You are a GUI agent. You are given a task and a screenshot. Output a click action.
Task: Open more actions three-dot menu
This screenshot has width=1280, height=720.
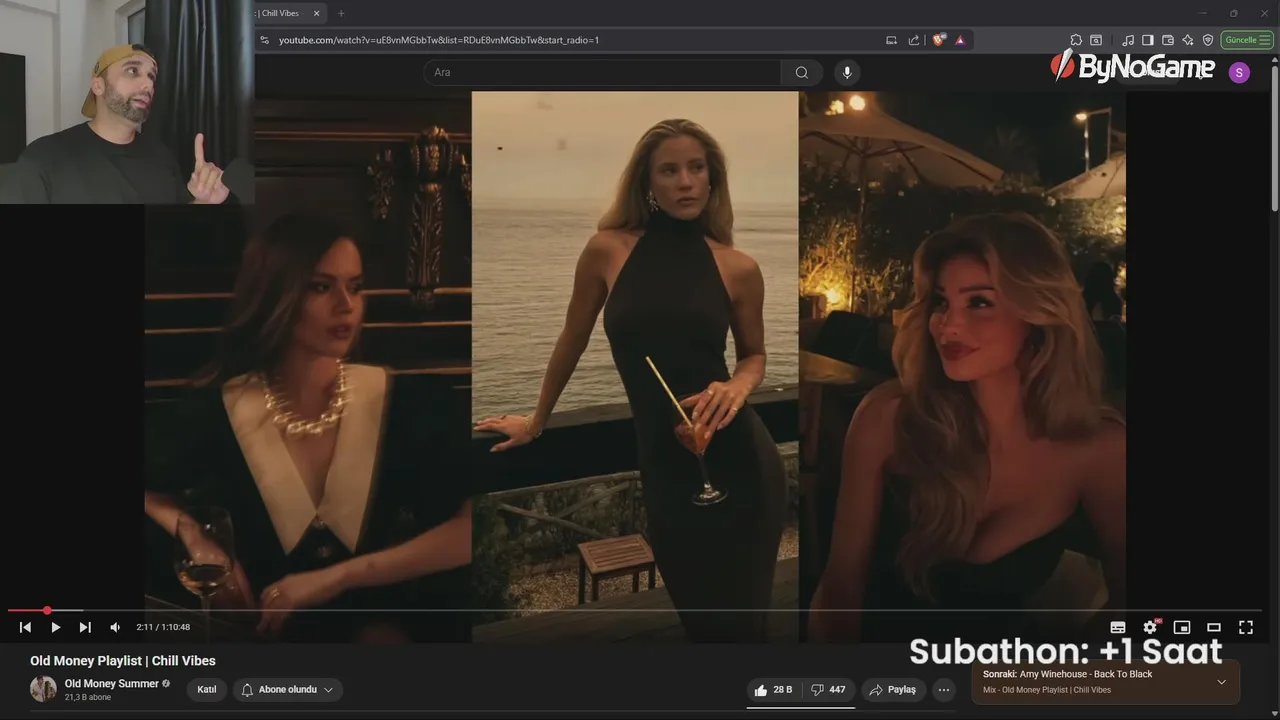pos(944,690)
